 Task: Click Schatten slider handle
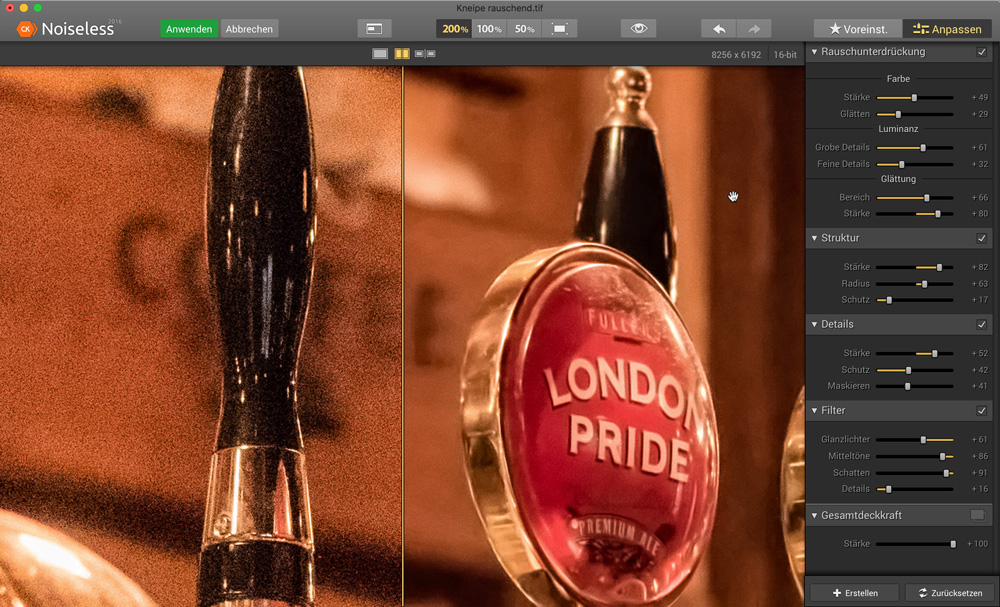(x=946, y=473)
